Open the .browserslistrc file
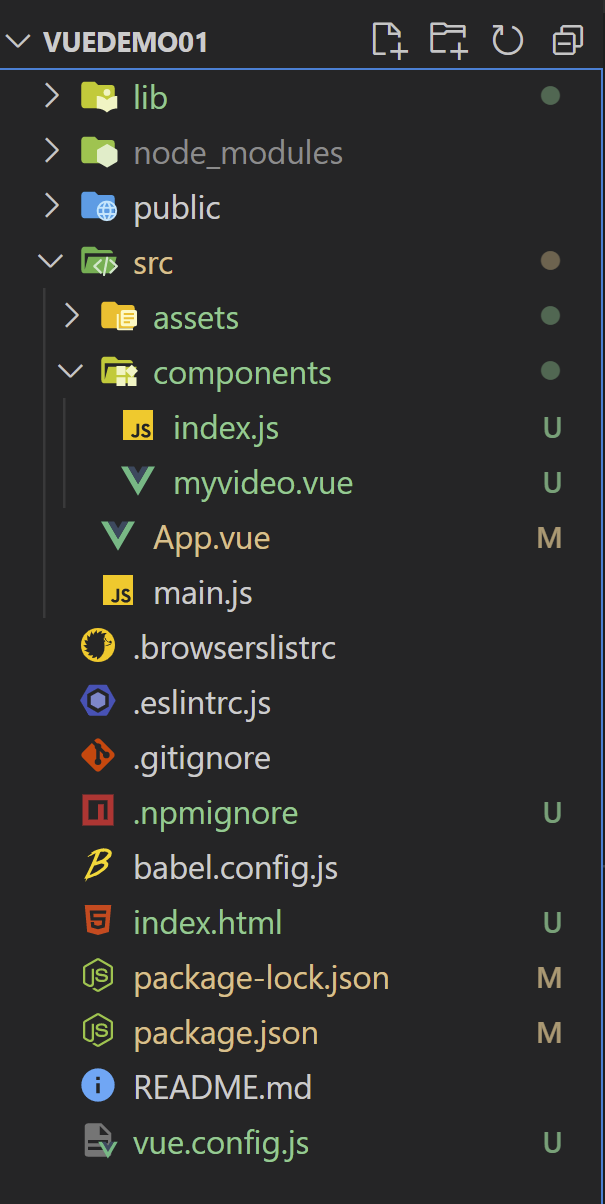605x1204 pixels. (235, 648)
